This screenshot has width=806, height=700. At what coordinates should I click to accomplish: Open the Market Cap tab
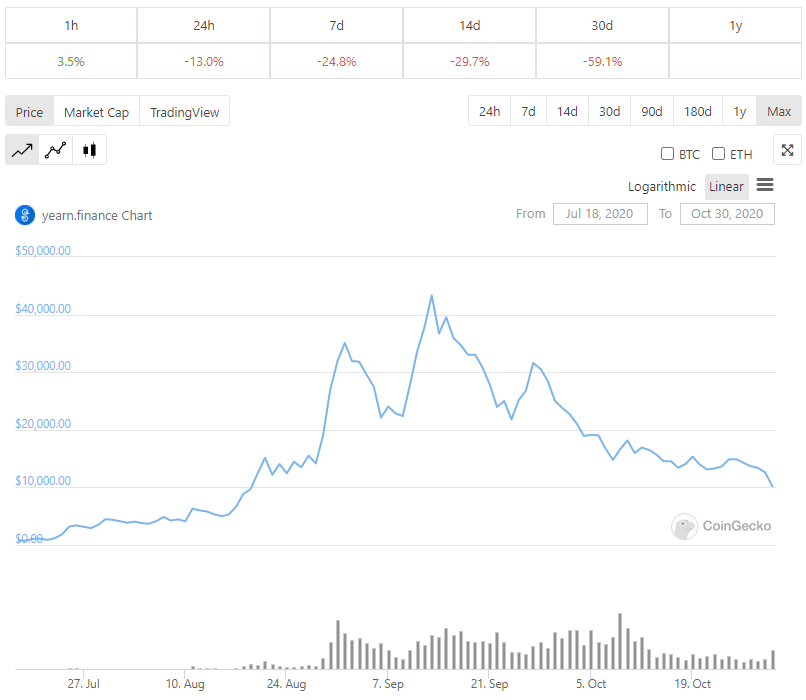click(x=96, y=112)
